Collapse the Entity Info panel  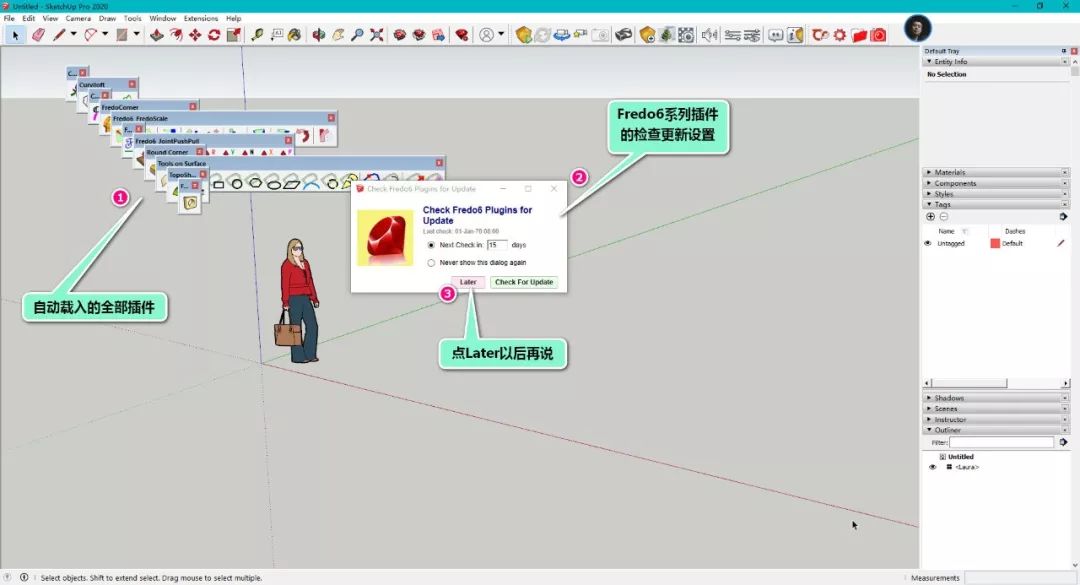(x=995, y=61)
